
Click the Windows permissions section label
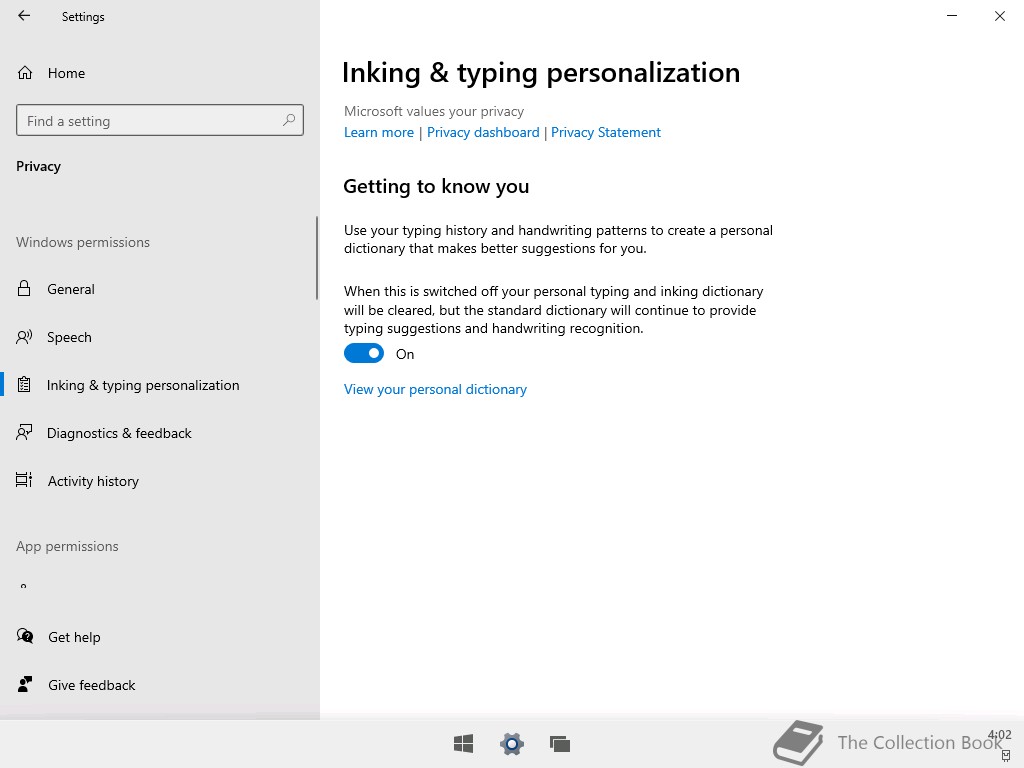[83, 242]
